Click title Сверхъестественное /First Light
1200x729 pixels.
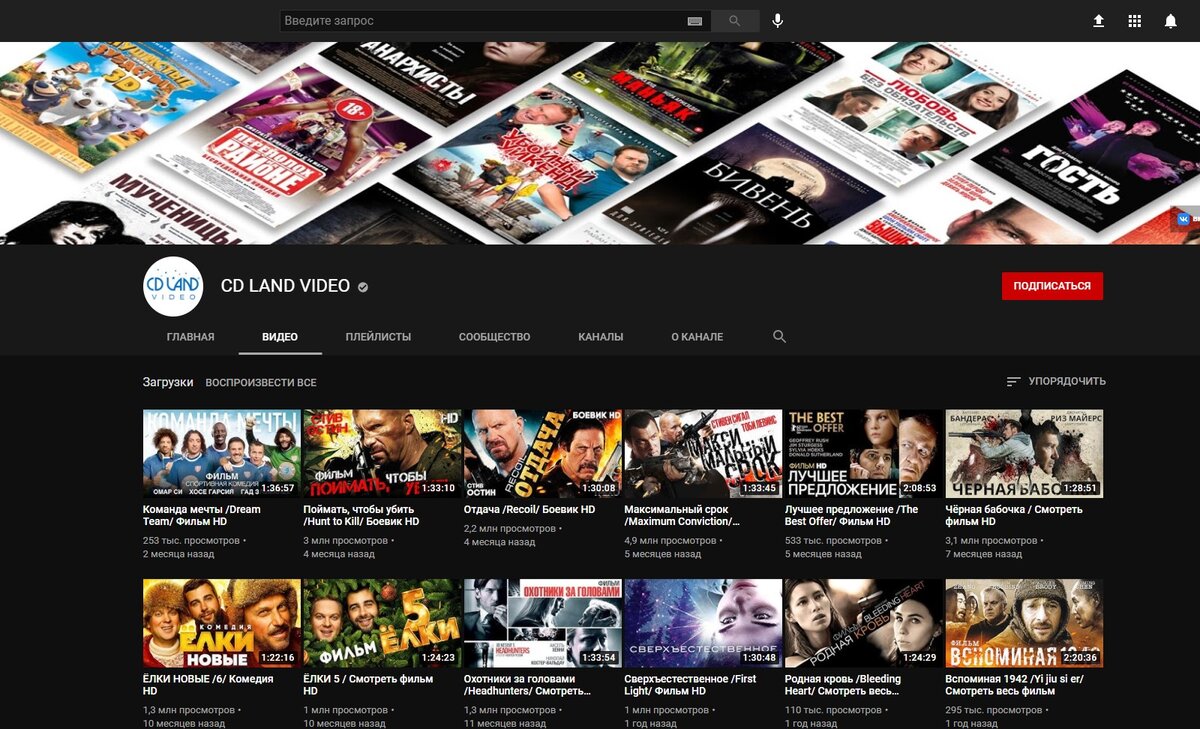[x=690, y=685]
